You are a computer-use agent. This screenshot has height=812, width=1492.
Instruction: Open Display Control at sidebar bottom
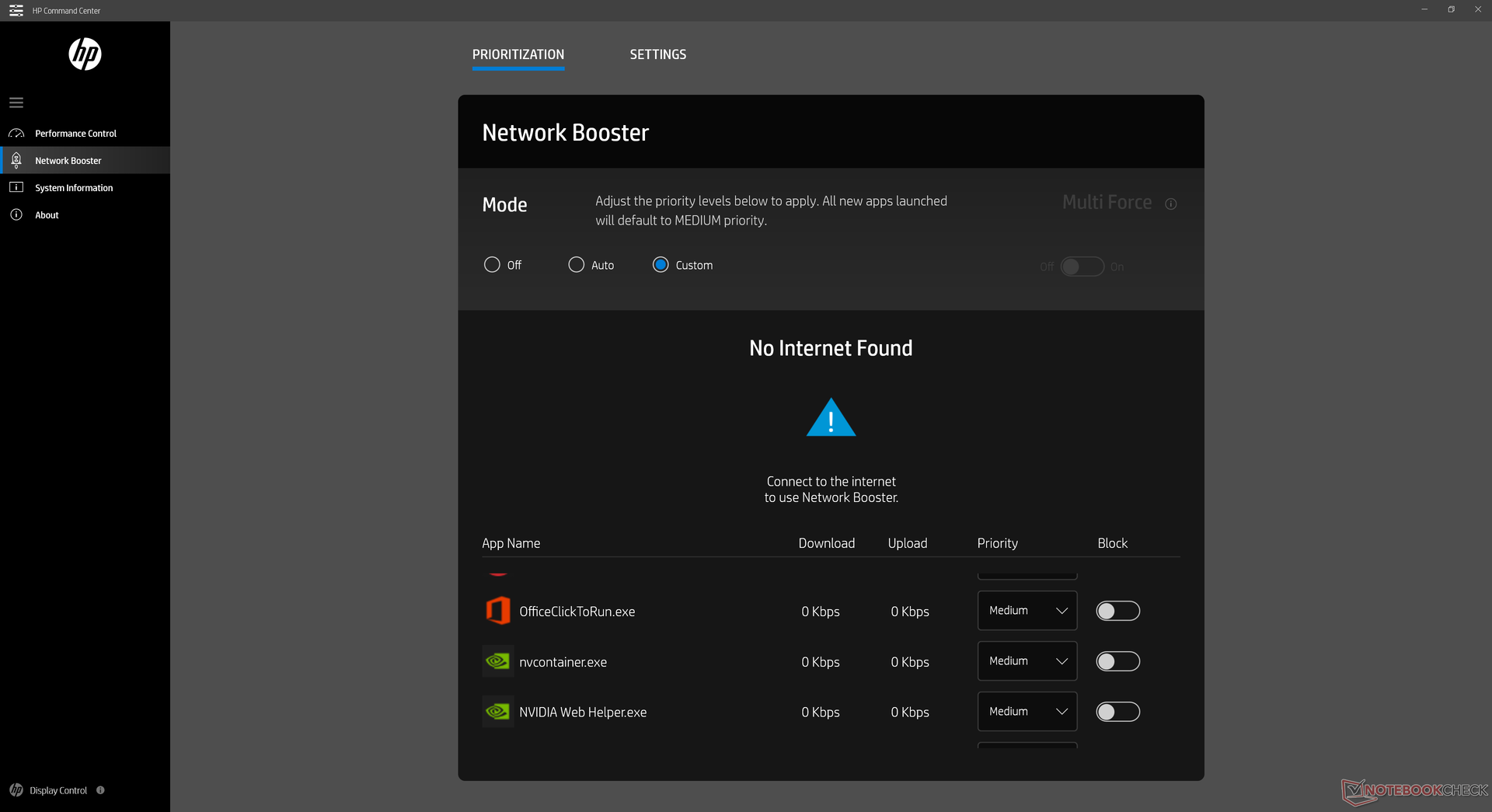click(x=58, y=790)
